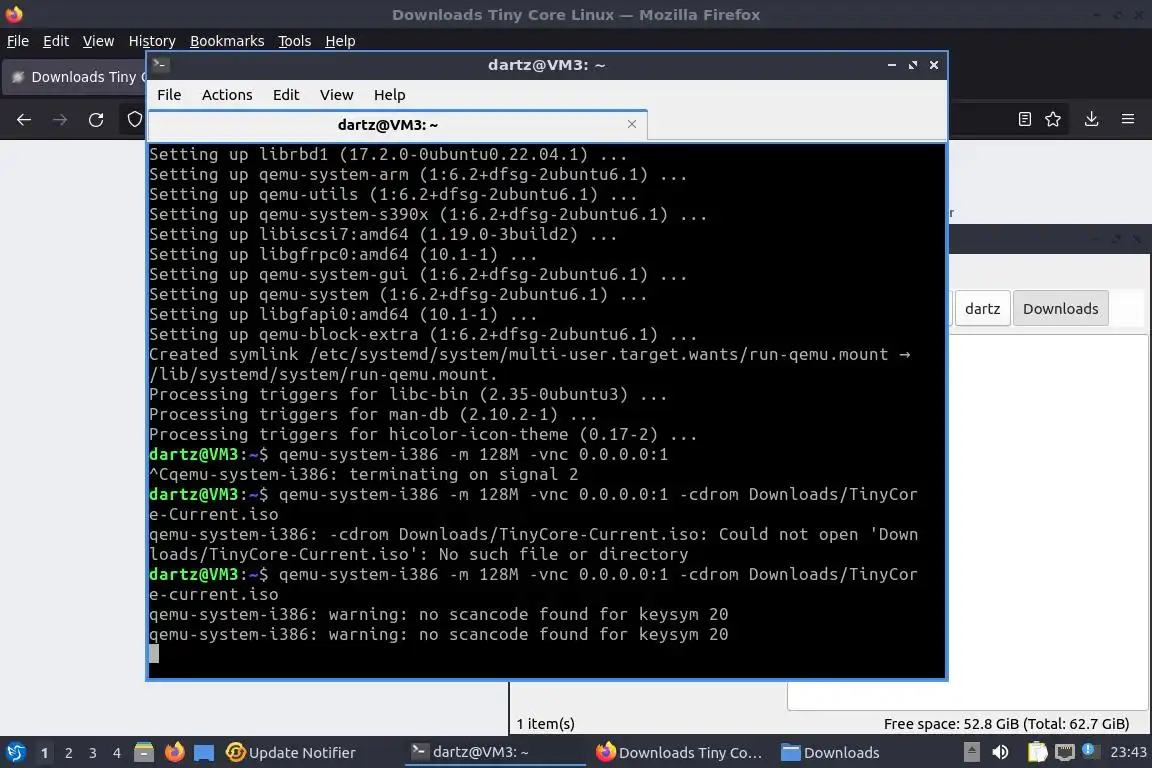Go forward in Firefox
The image size is (1152, 768).
pyautogui.click(x=60, y=119)
